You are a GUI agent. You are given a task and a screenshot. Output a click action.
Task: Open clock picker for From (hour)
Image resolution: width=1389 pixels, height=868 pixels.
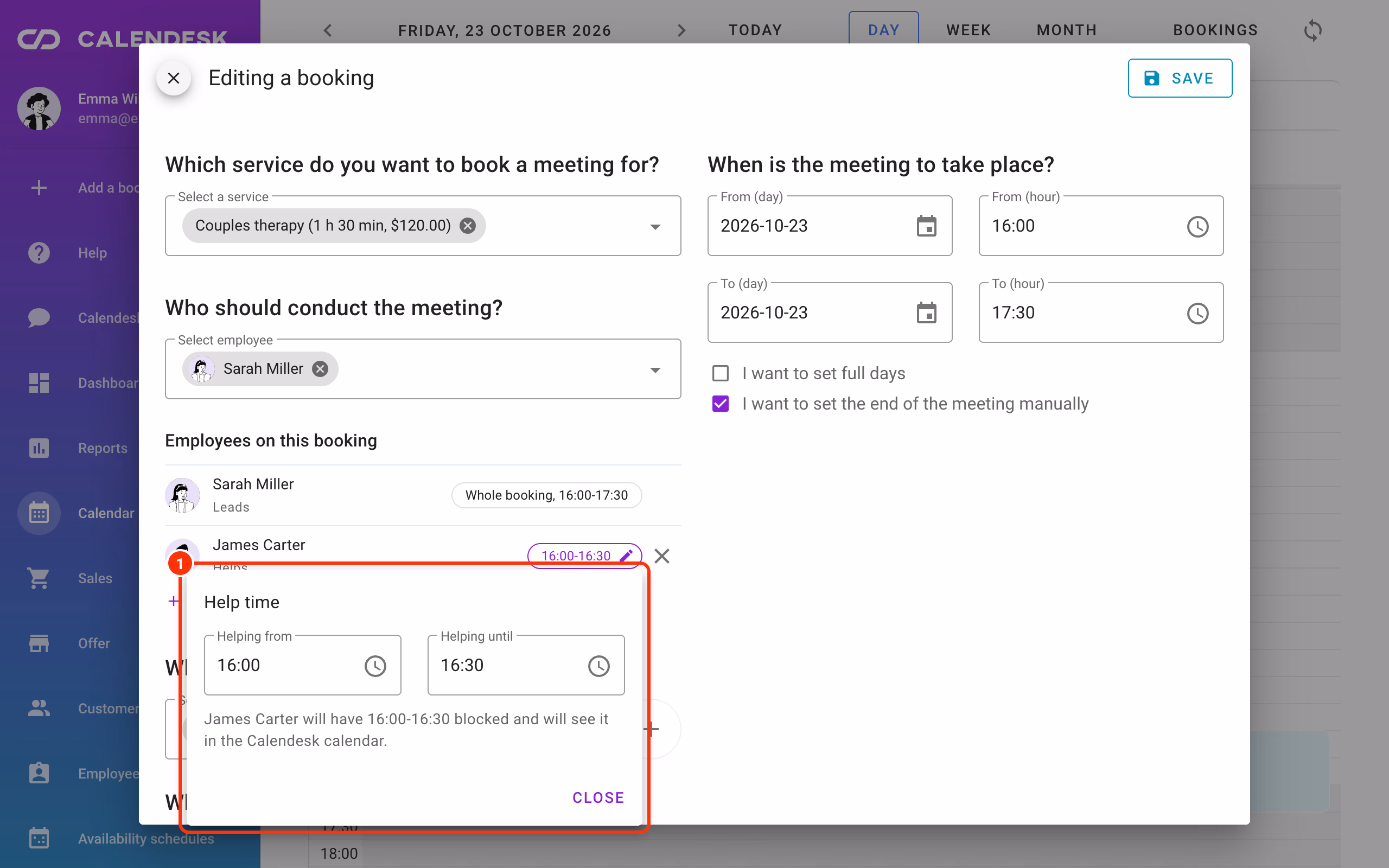1197,226
